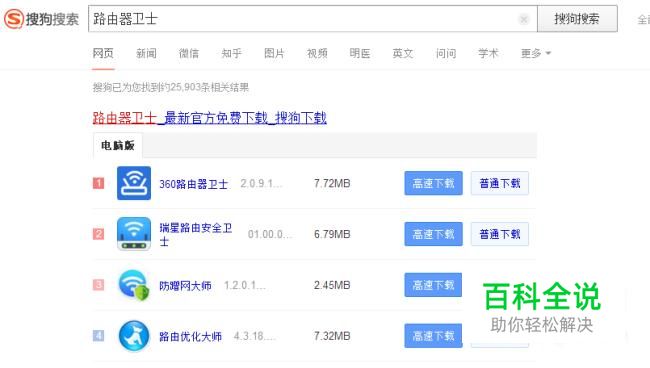The height and width of the screenshot is (368, 650).
Task: Click 高速下载 for 路由优化大师
Action: click(433, 336)
